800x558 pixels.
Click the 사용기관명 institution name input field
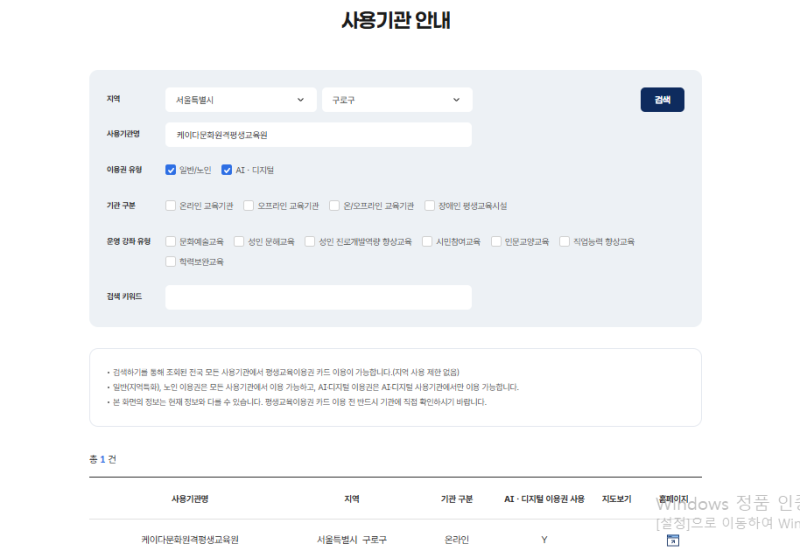pos(318,135)
